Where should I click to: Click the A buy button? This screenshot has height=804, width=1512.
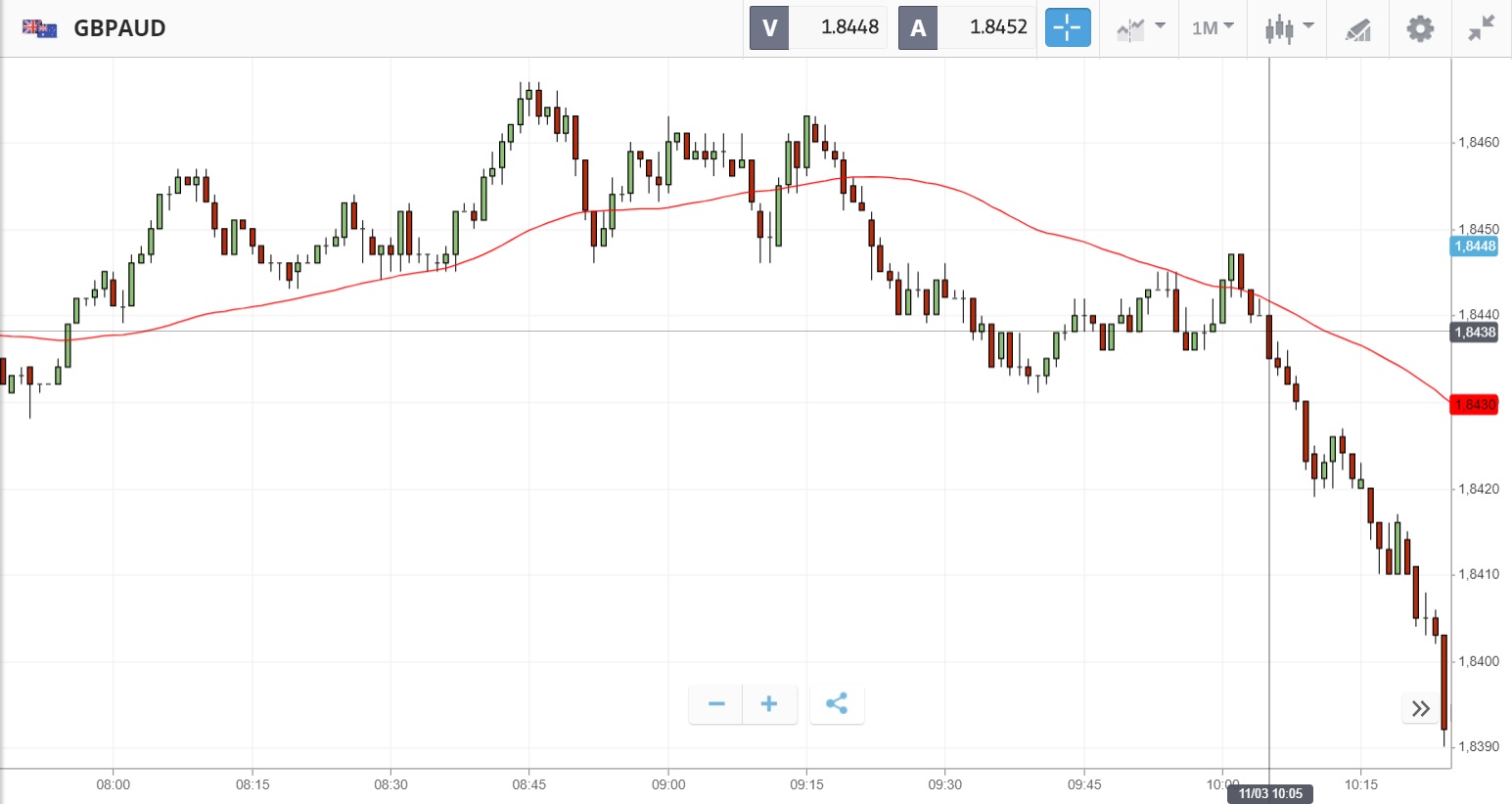(x=918, y=27)
